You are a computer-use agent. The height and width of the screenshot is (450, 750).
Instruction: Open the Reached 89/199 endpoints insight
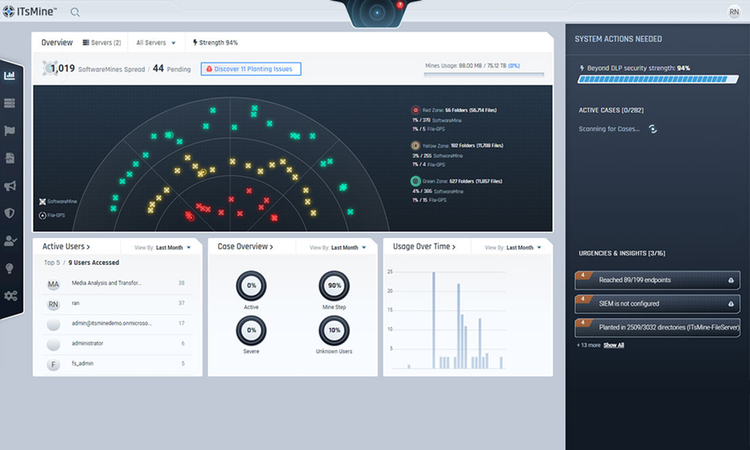tap(658, 280)
